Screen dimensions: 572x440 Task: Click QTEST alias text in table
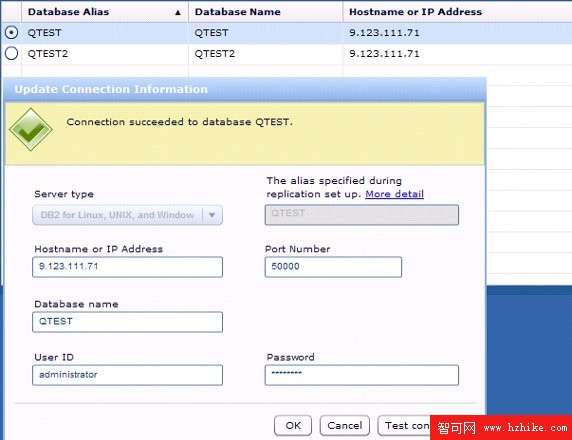[45, 33]
